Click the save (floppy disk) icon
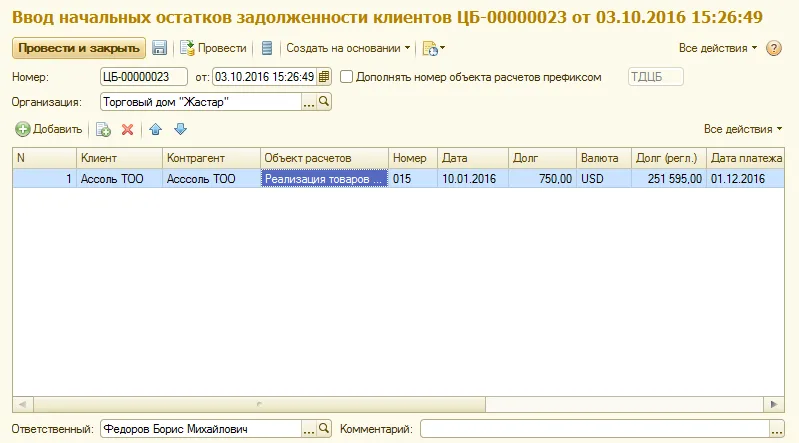This screenshot has height=443, width=799. [x=159, y=48]
